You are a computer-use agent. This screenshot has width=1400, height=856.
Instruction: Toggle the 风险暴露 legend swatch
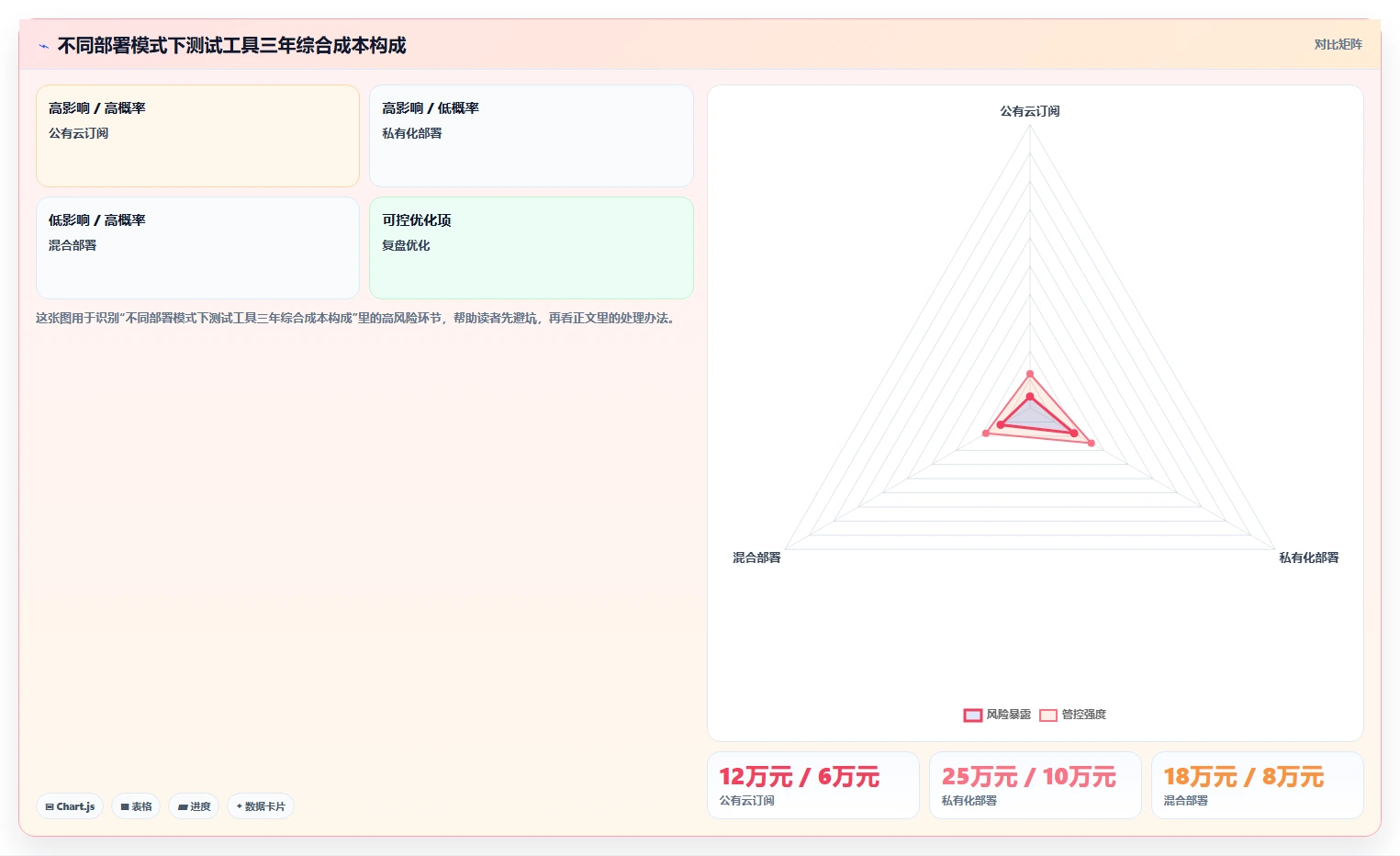973,715
